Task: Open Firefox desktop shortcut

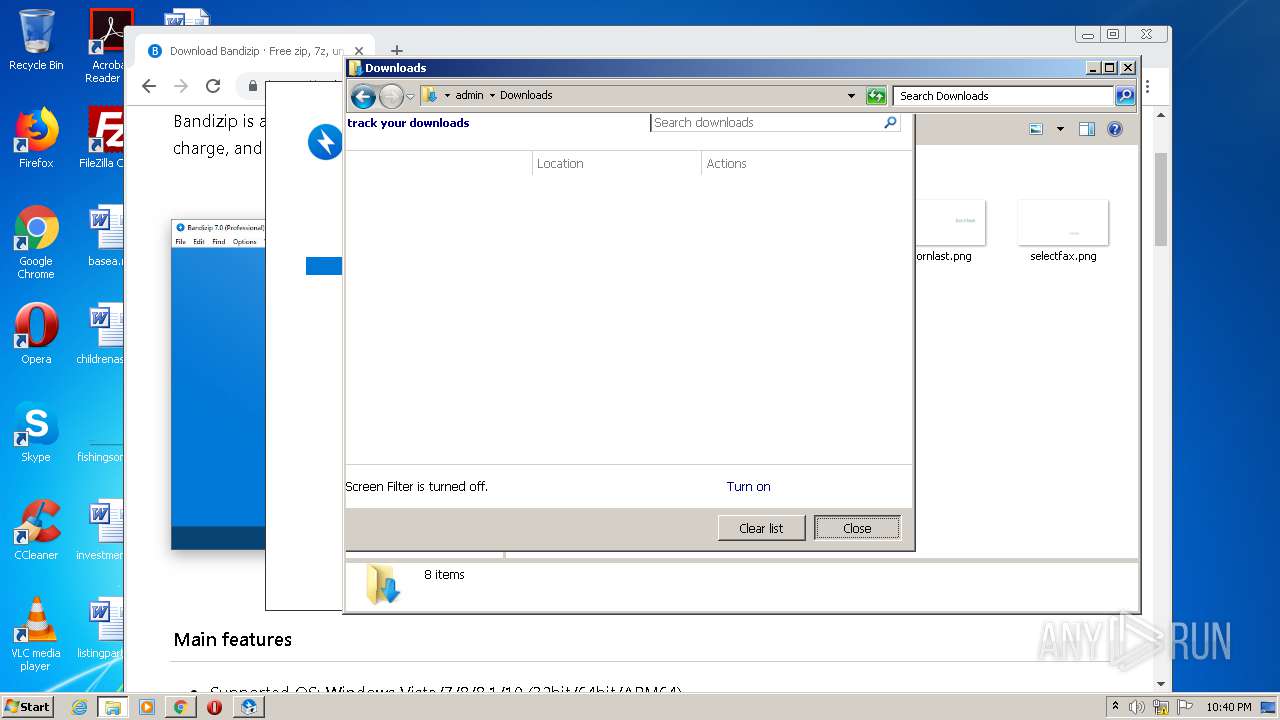Action: 36,138
